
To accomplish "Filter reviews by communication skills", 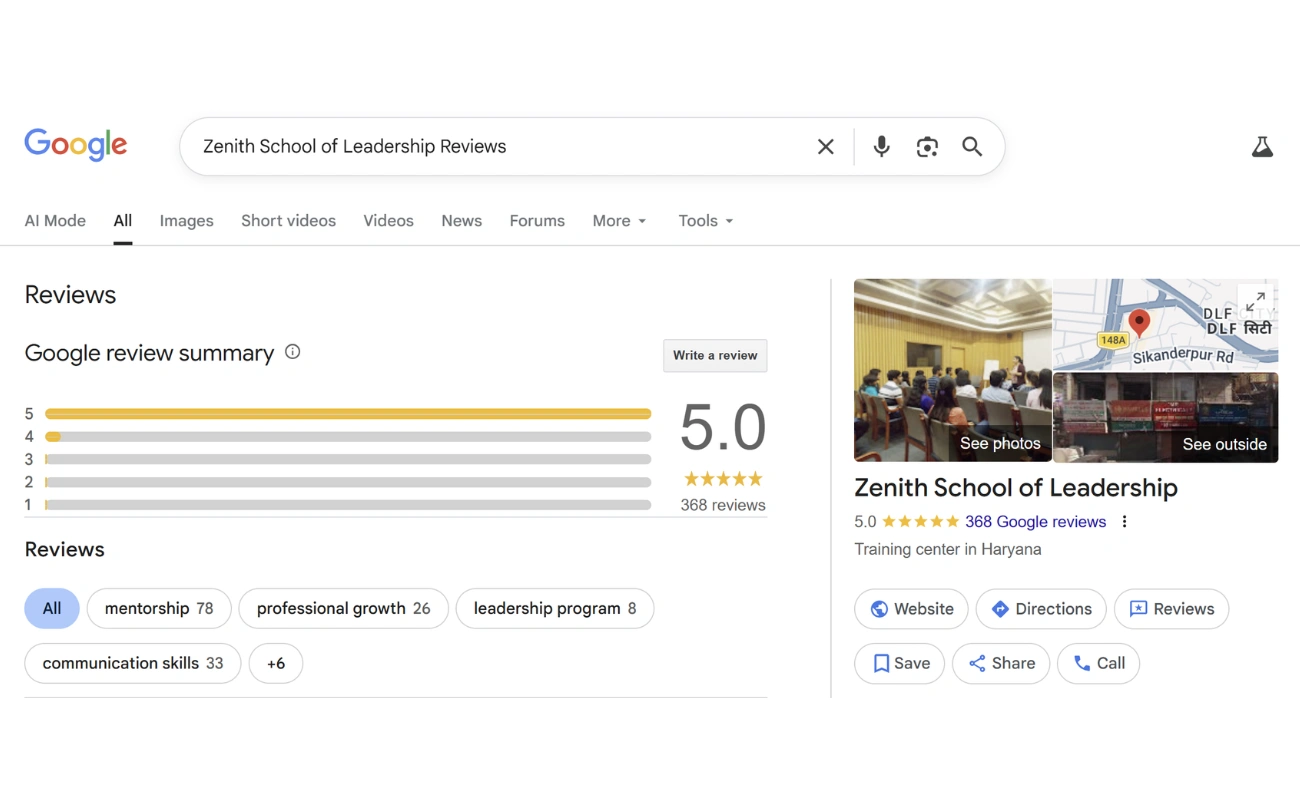I will click(x=133, y=663).
